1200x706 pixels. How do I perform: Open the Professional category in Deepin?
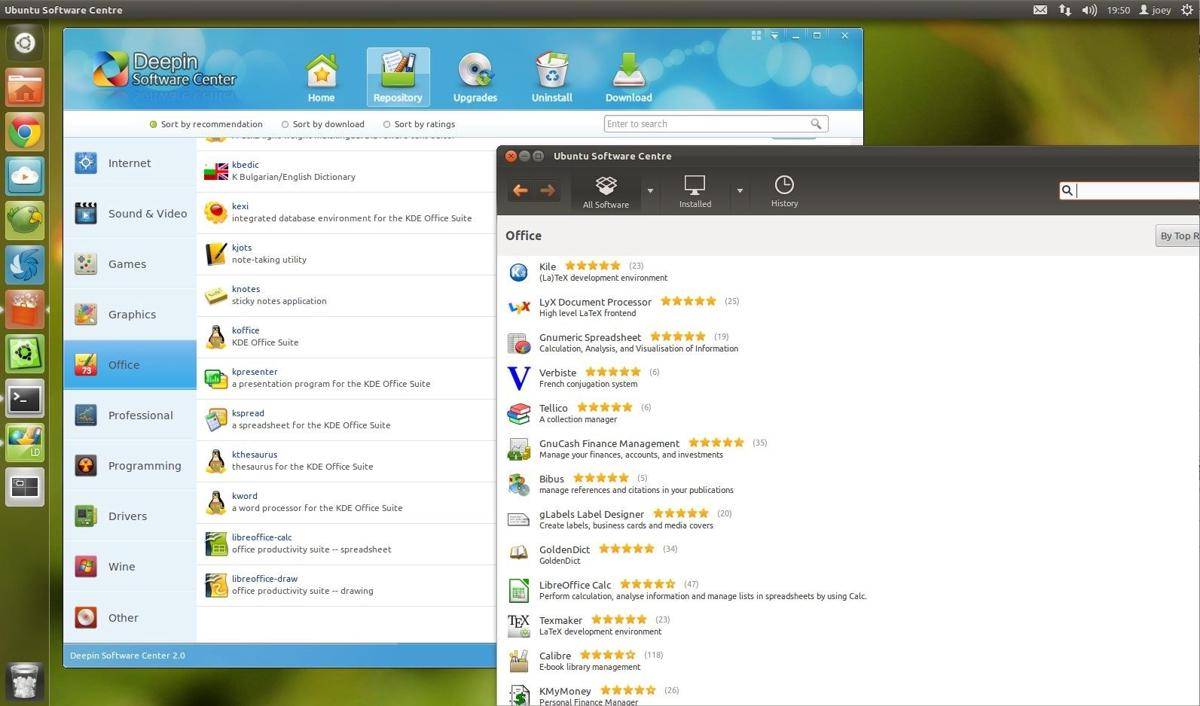click(x=130, y=415)
